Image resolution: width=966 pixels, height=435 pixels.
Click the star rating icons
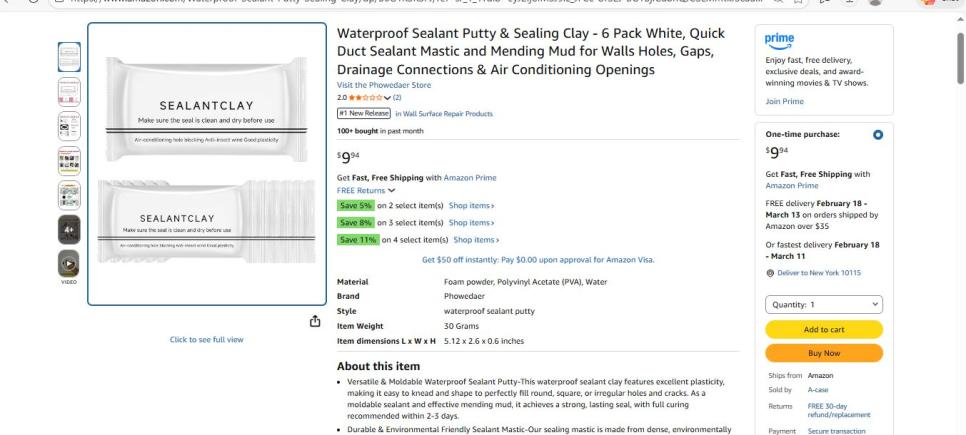tap(361, 98)
